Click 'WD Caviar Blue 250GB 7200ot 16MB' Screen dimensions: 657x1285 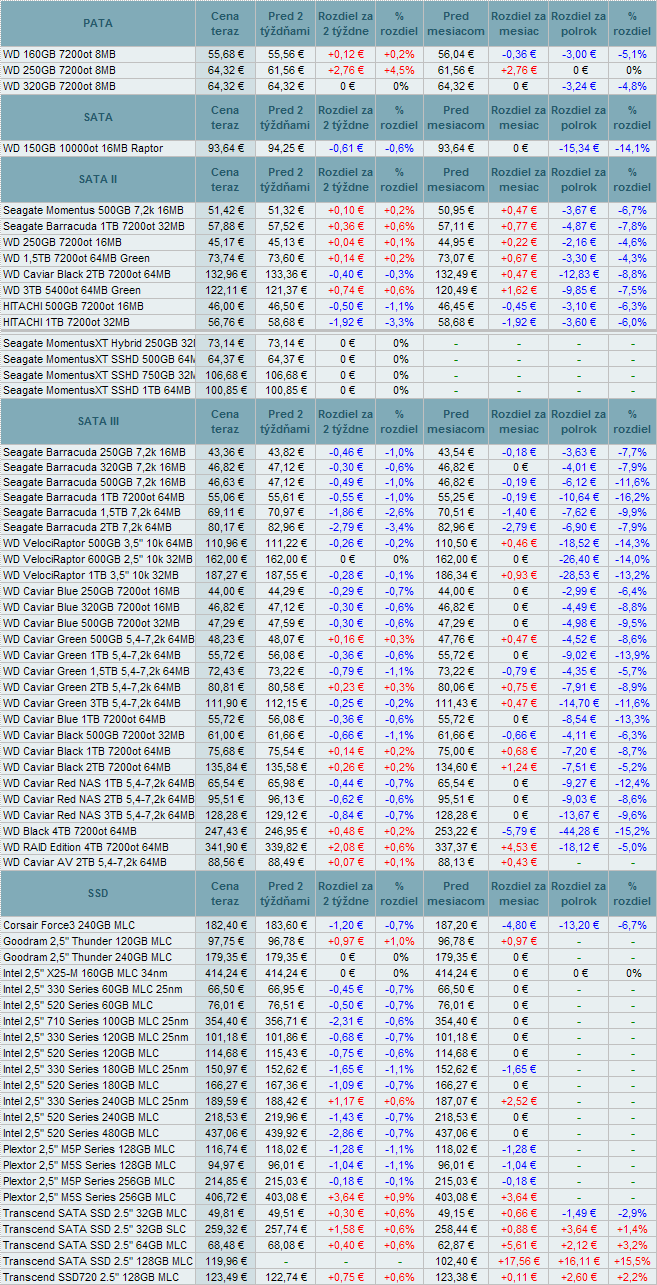[x=91, y=591]
